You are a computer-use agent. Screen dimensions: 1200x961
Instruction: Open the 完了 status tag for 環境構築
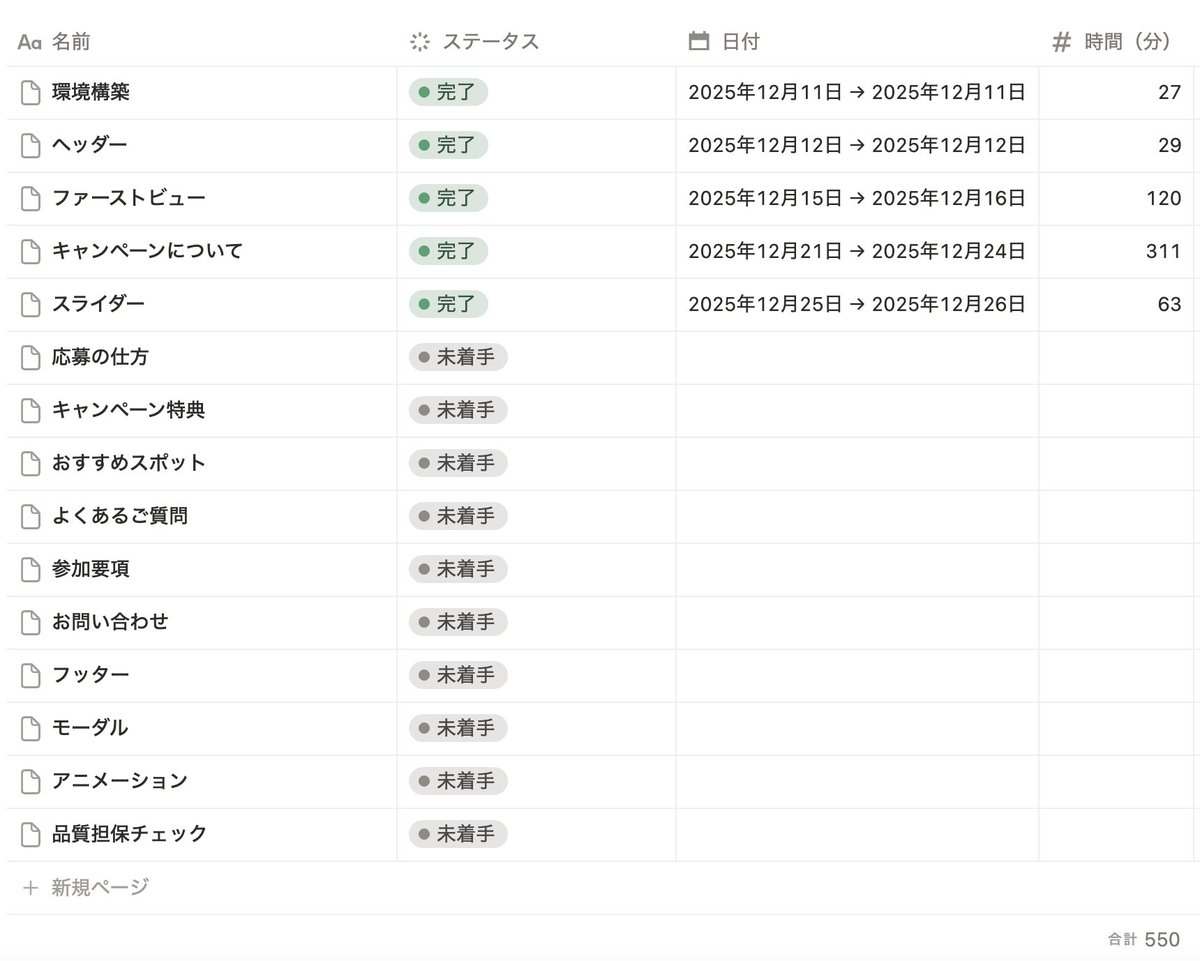(x=447, y=92)
